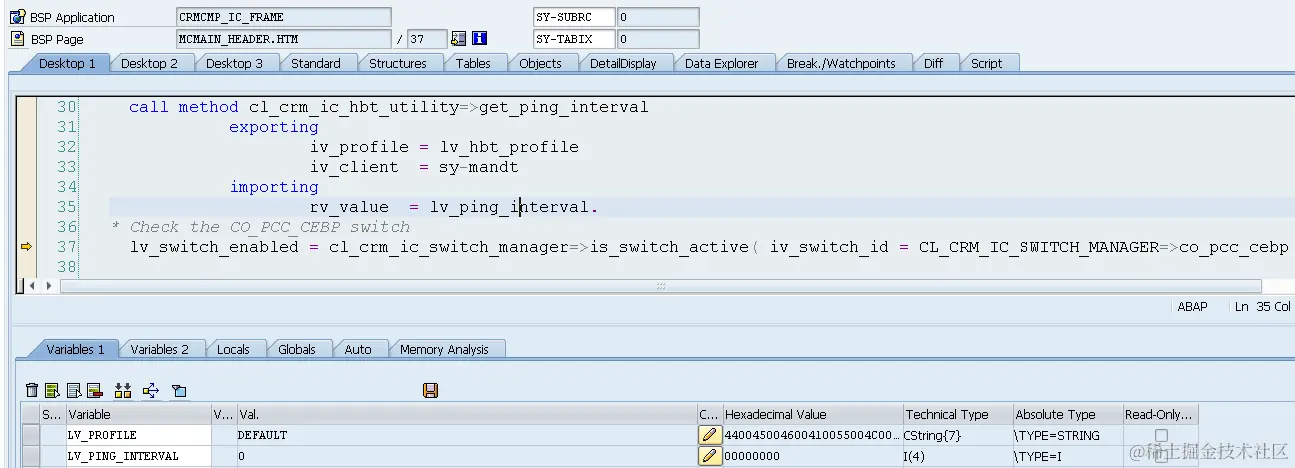Open the Structures tab
Viewport: 1295px width, 468px height.
pyautogui.click(x=398, y=63)
